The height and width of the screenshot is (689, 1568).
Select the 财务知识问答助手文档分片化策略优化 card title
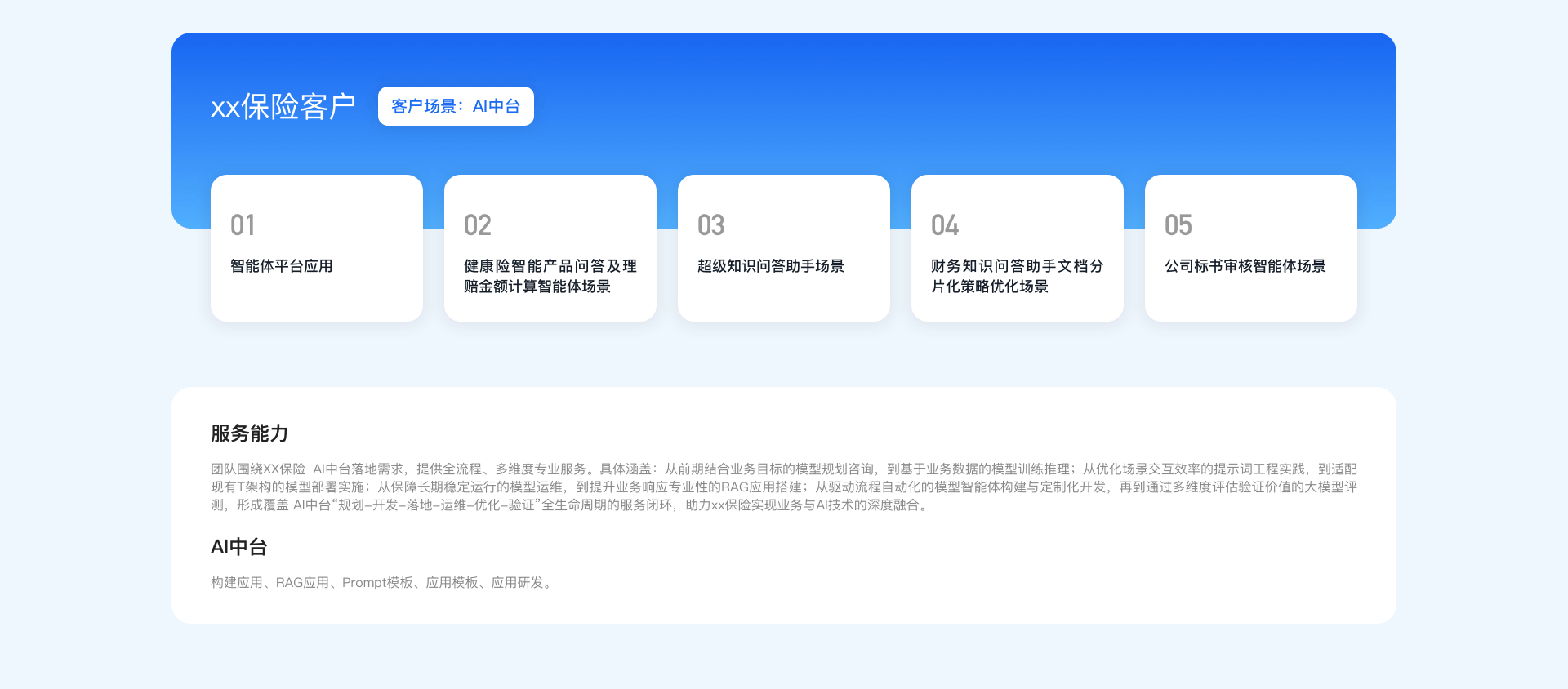point(1017,276)
